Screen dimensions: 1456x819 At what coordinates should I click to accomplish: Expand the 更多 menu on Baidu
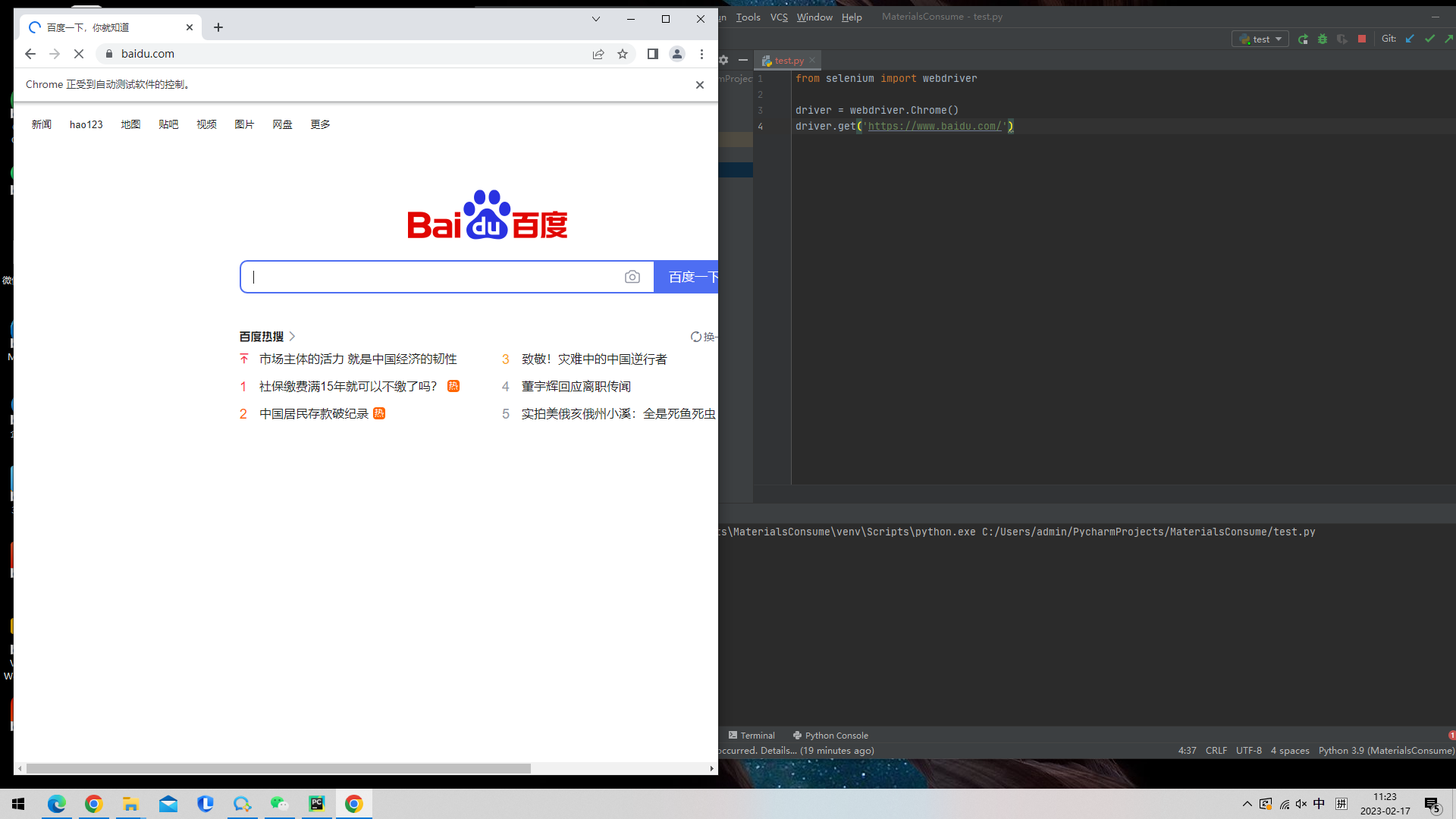coord(320,124)
